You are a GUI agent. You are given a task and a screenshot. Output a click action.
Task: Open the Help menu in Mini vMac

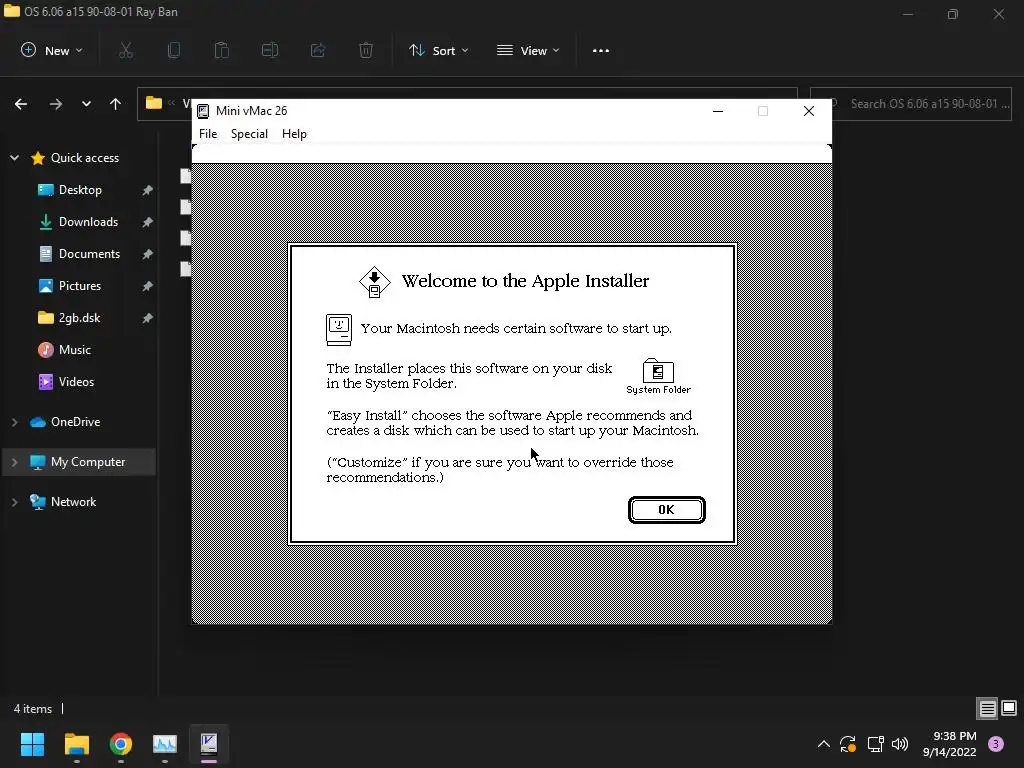(x=294, y=134)
